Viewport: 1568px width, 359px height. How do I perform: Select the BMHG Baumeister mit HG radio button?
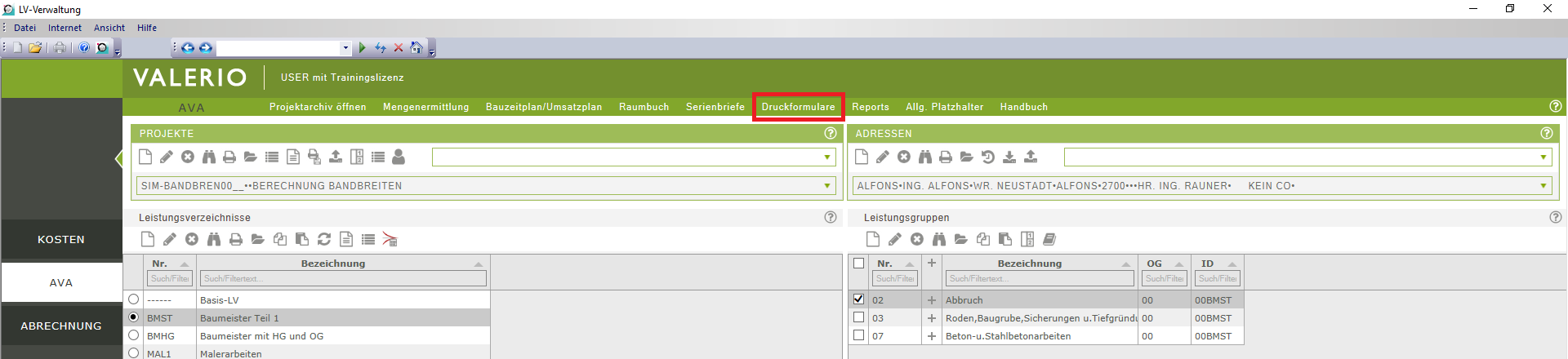[134, 335]
